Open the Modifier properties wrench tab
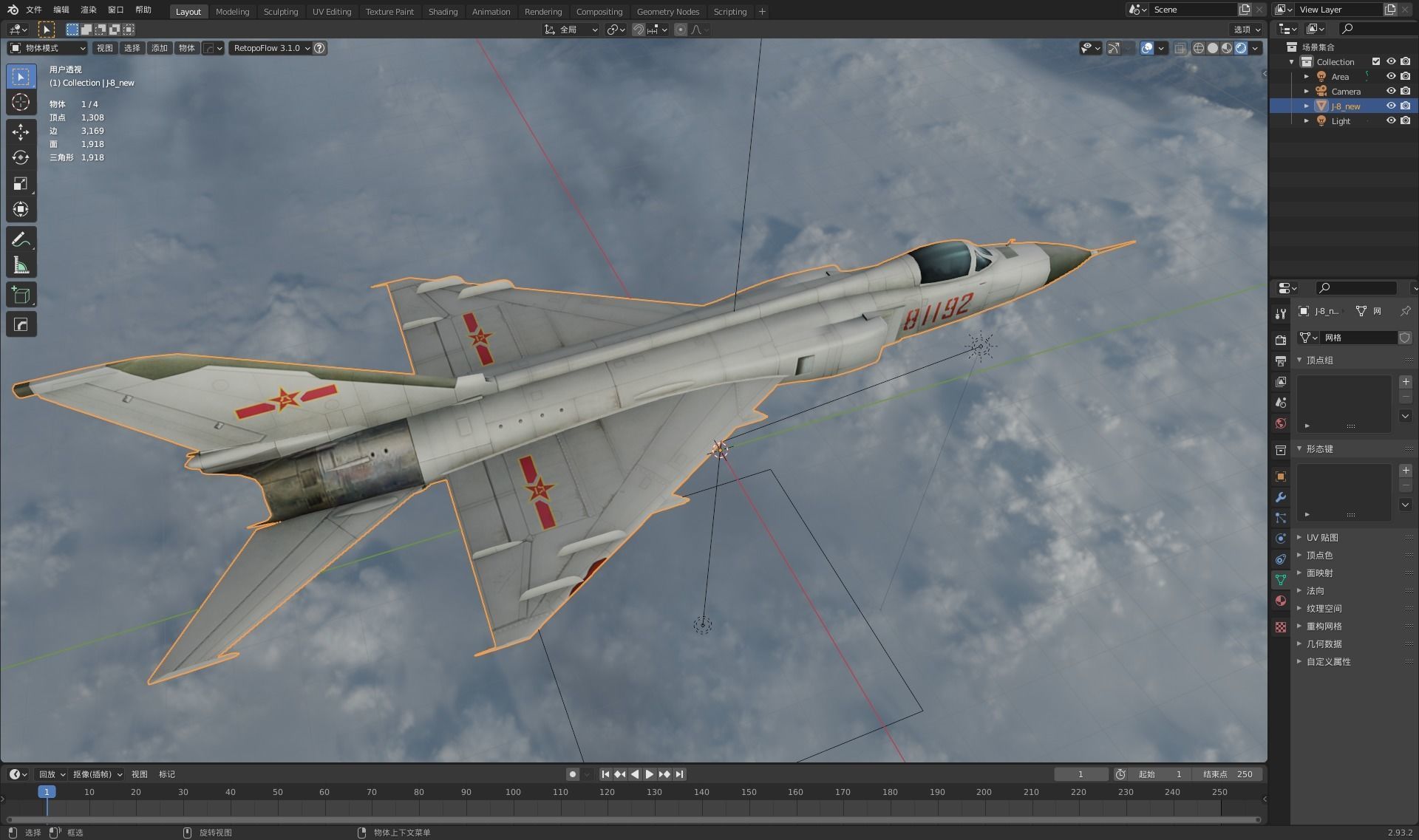1419x840 pixels. 1281,497
